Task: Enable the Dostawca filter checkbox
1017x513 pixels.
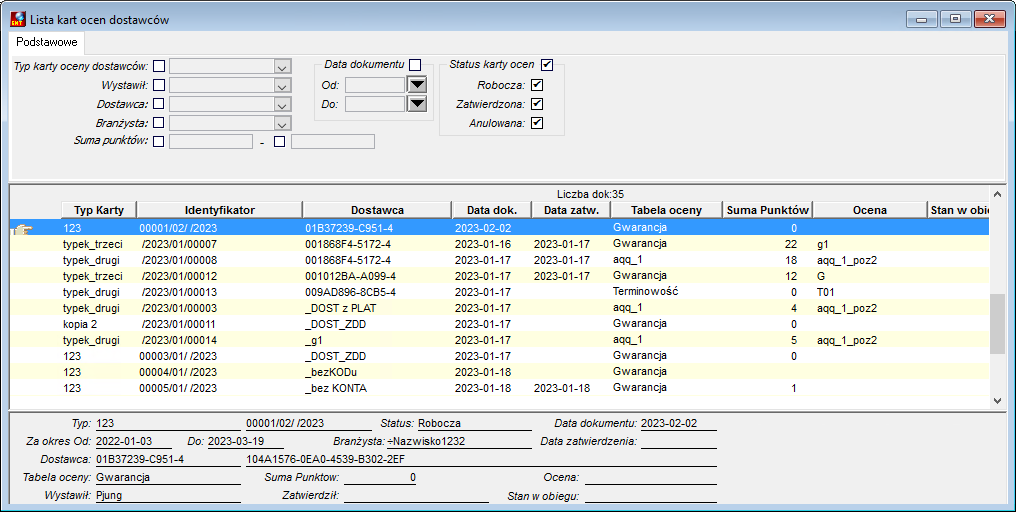Action: click(x=159, y=104)
